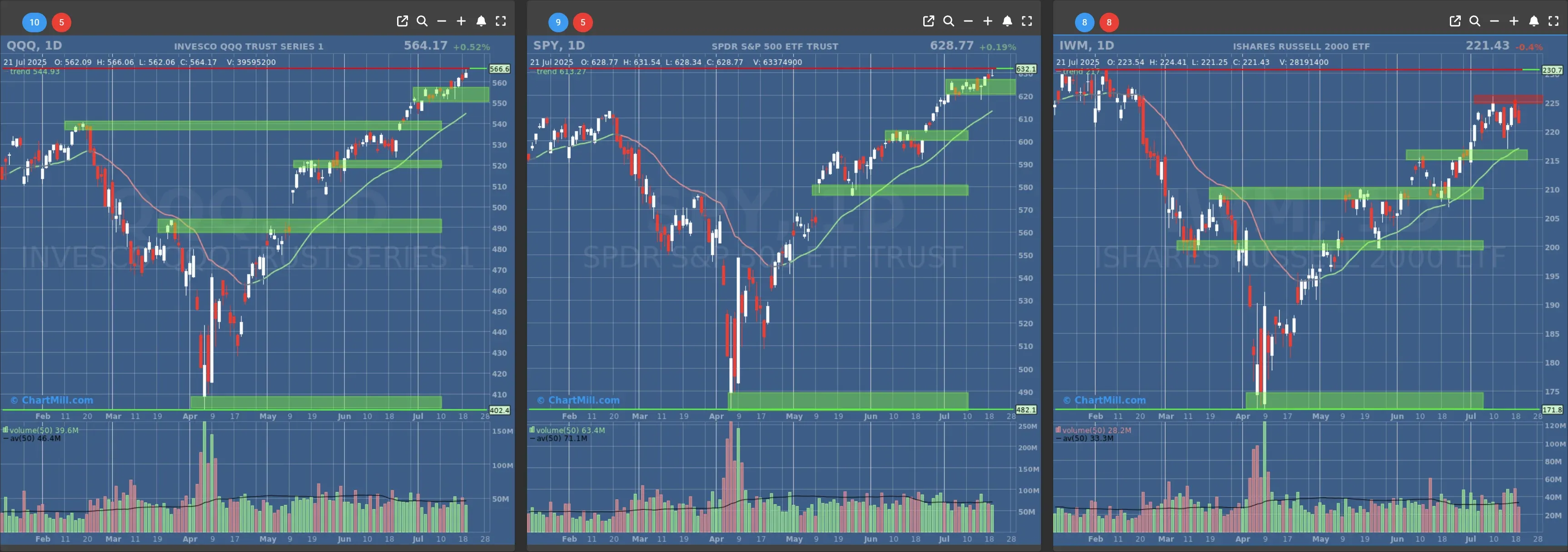1568x552 pixels.
Task: Zoom in the IWM chart with plus icon
Action: [1514, 21]
